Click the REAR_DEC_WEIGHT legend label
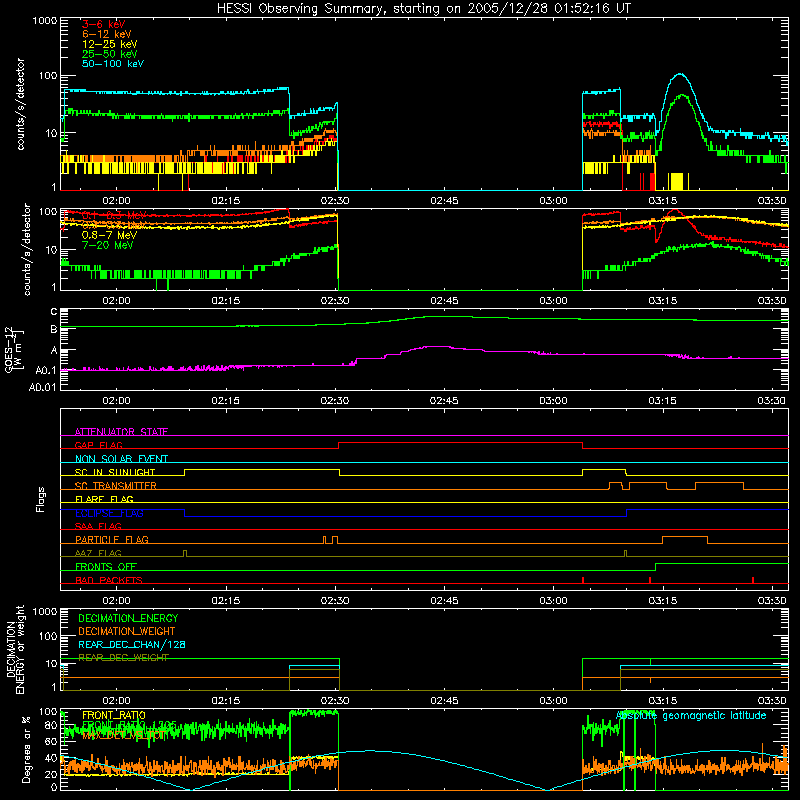The width and height of the screenshot is (800, 800). [123, 658]
